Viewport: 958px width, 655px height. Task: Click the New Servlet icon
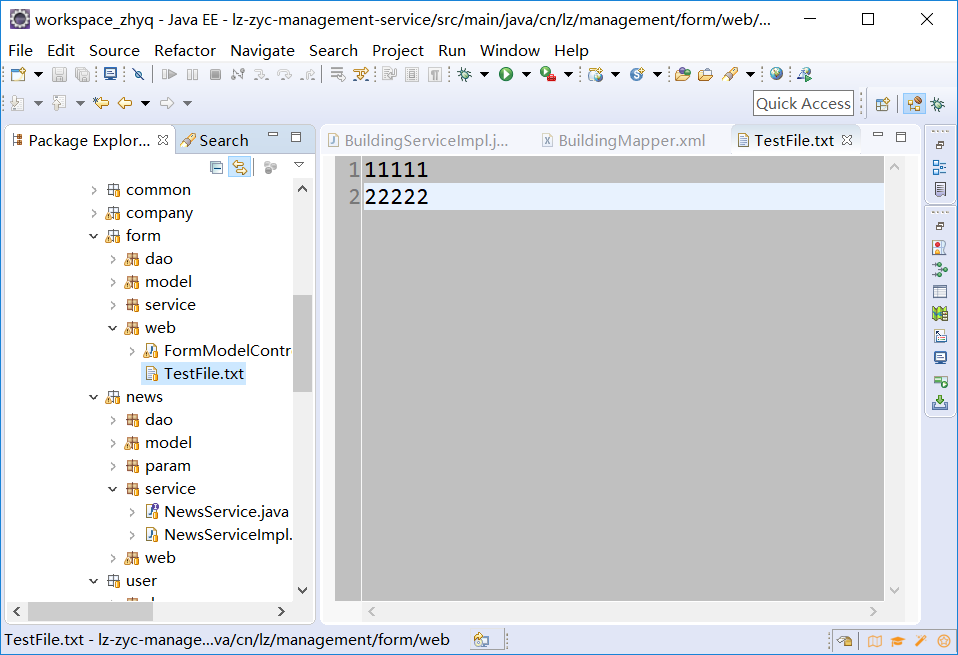pos(637,75)
